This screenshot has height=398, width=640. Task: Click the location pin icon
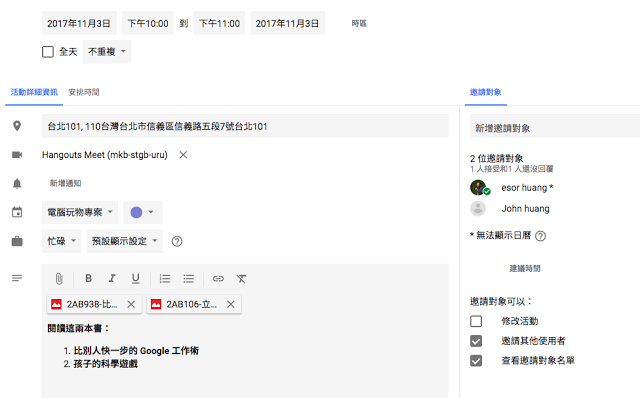coord(17,126)
